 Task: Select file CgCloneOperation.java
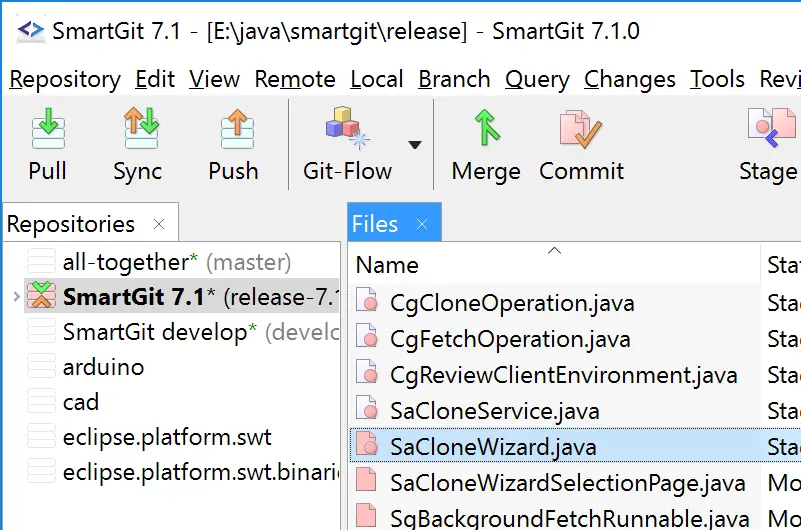click(x=512, y=303)
